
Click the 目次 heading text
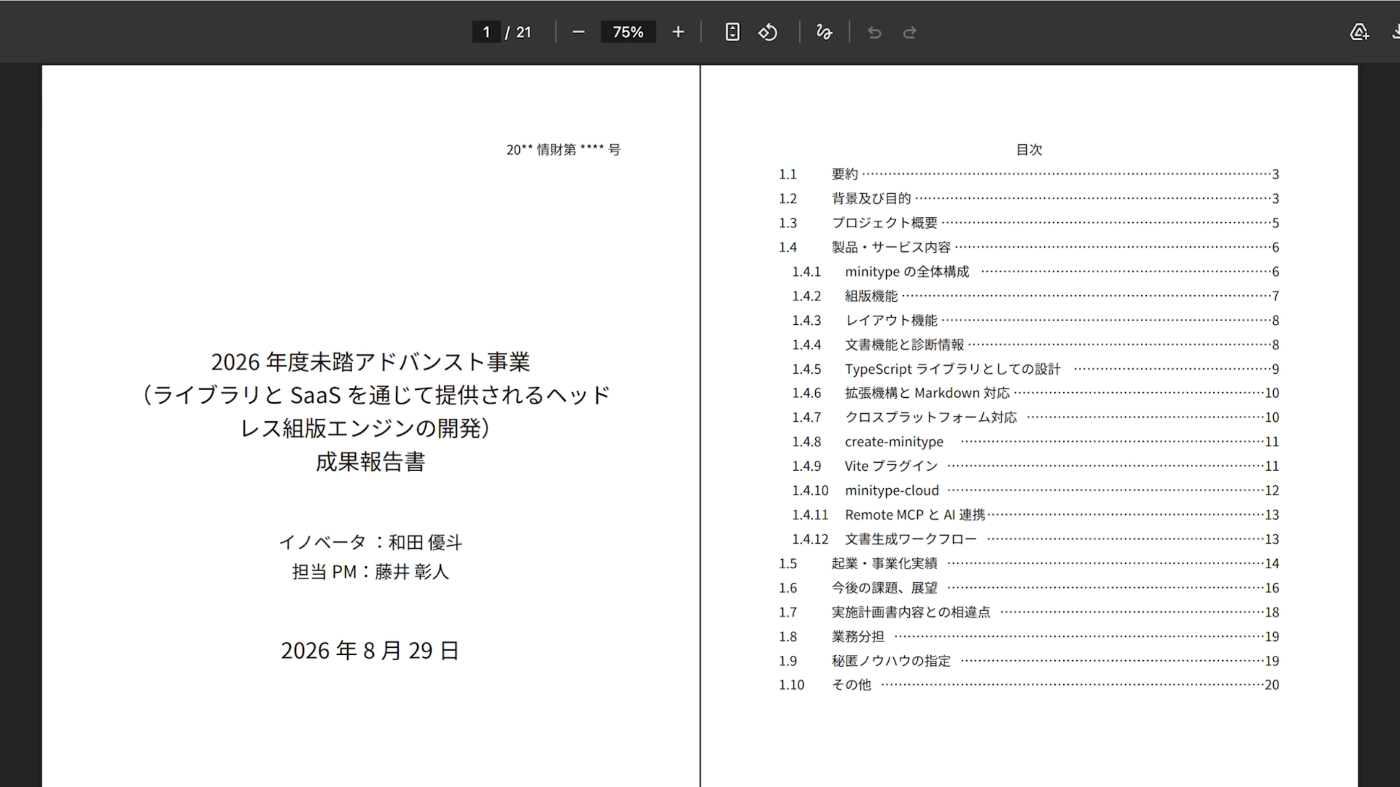[x=1029, y=149]
